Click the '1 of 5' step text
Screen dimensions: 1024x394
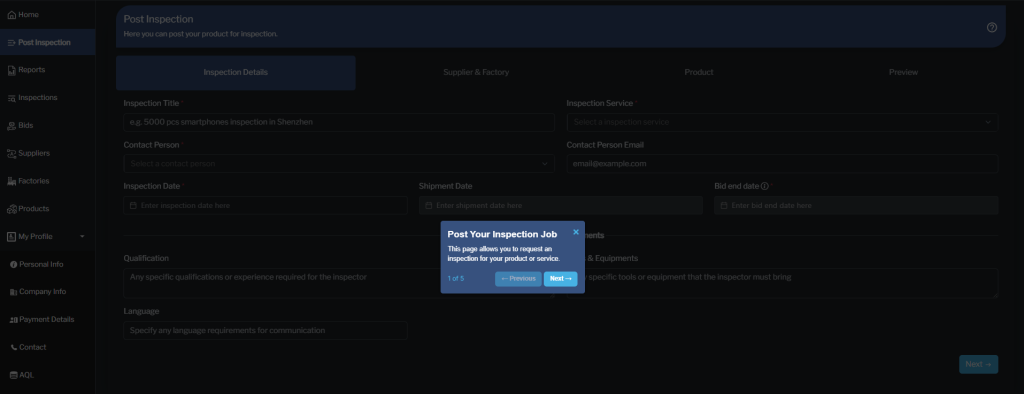tap(456, 279)
